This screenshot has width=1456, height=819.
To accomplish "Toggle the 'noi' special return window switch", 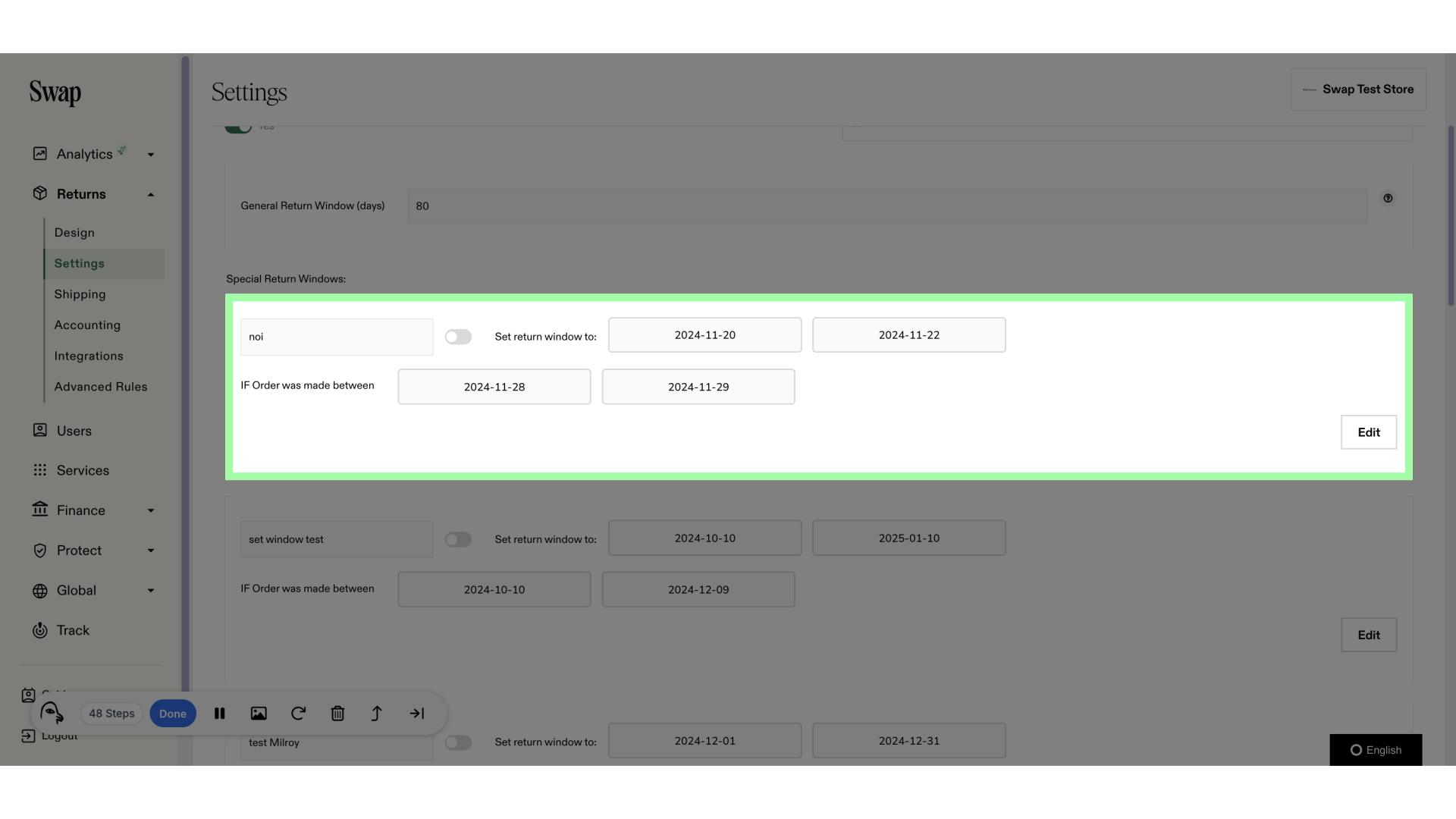I will (x=457, y=335).
